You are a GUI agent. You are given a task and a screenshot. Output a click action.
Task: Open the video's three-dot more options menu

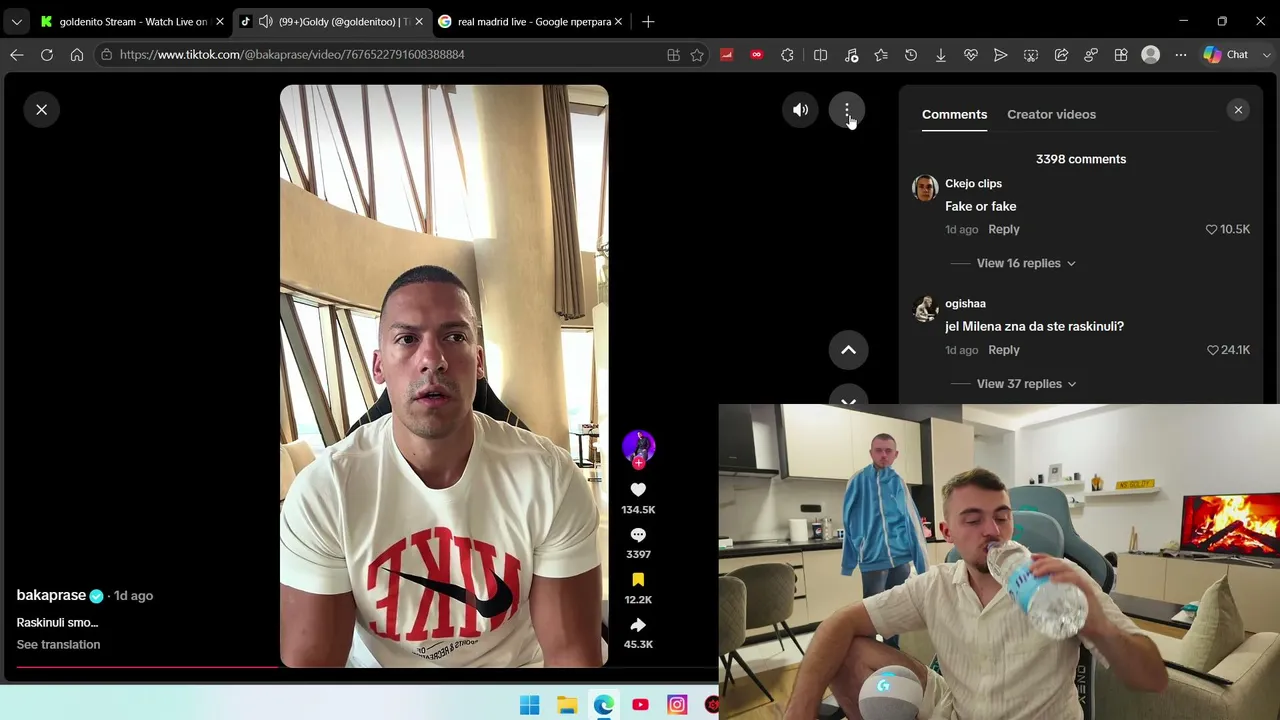pos(847,110)
